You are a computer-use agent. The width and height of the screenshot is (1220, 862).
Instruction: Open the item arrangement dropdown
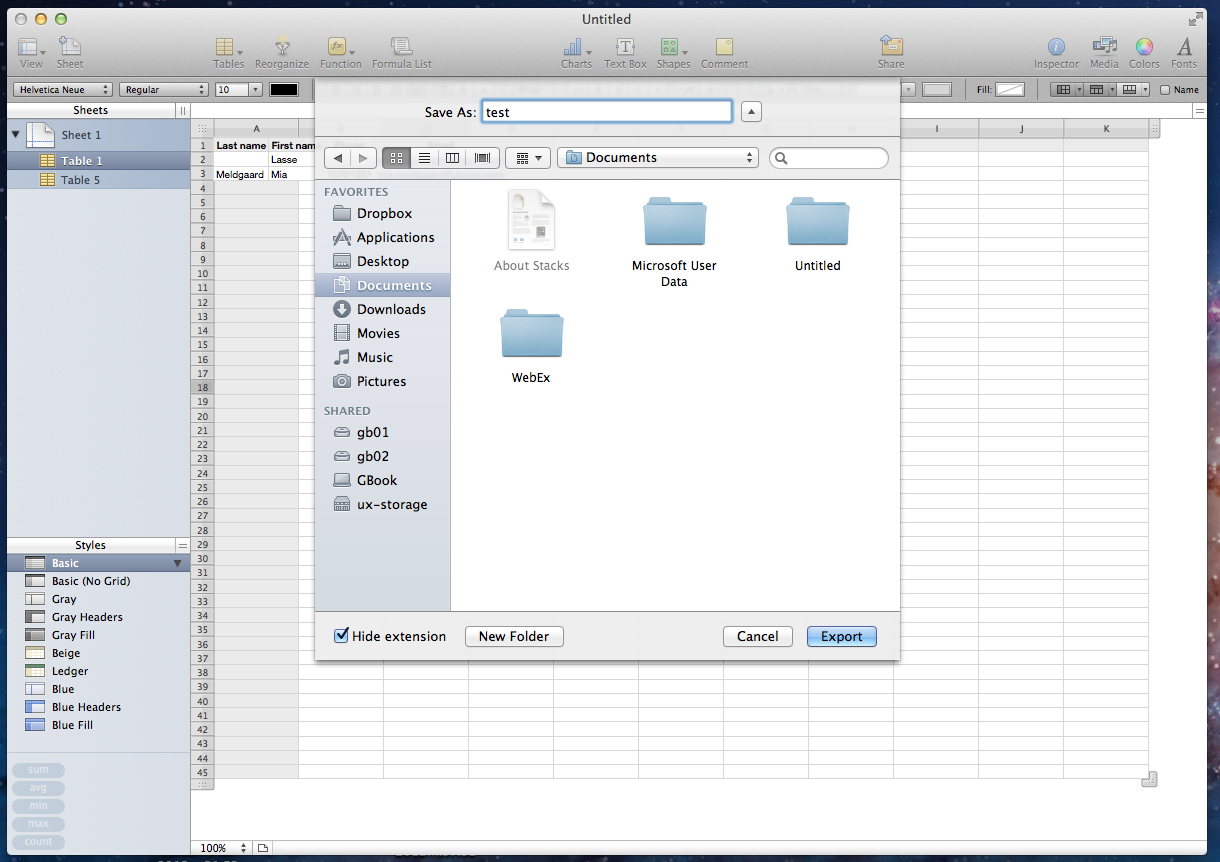[x=528, y=158]
